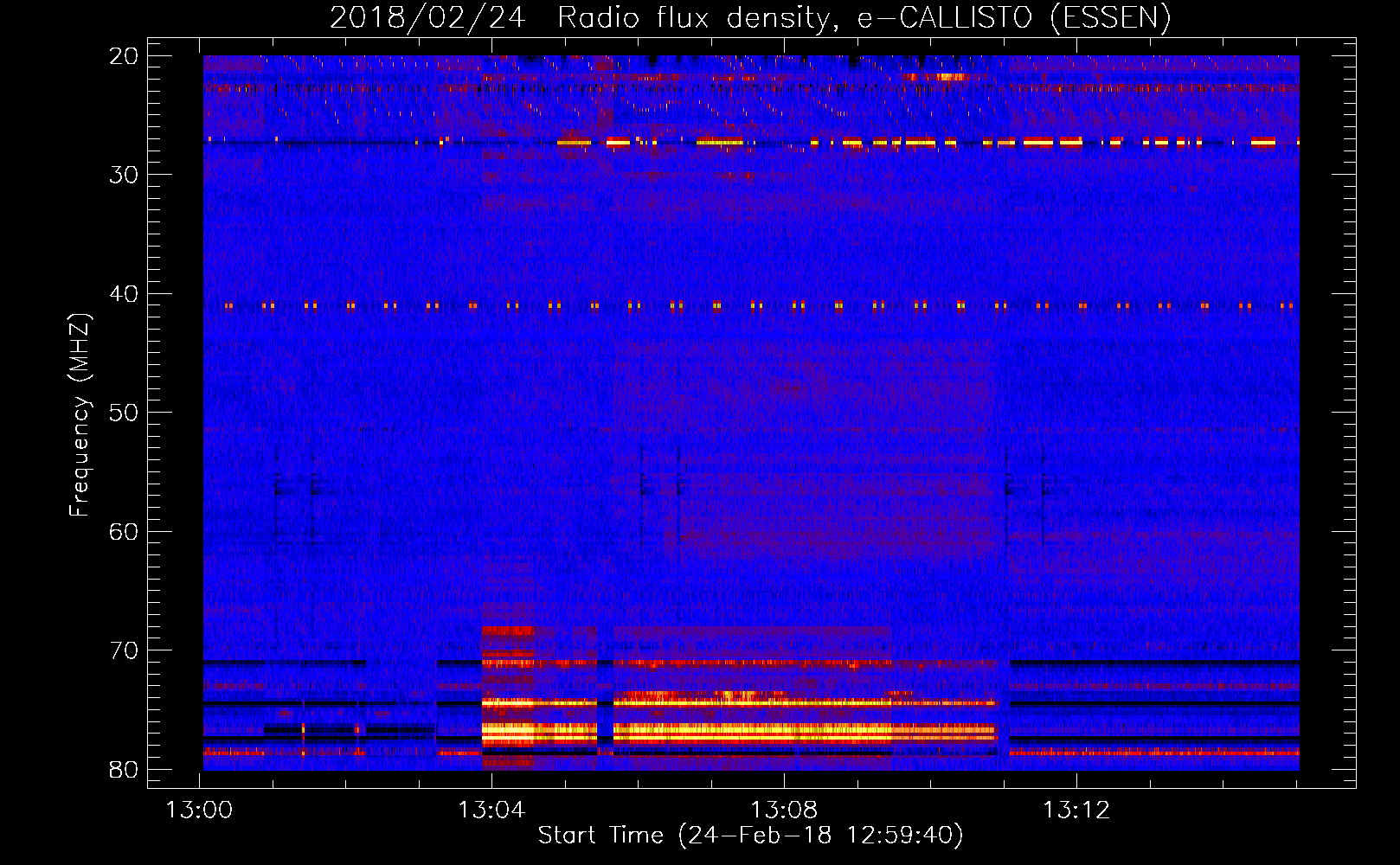The width and height of the screenshot is (1400, 865).
Task: Click the frequency tick label '80'
Action: [x=125, y=769]
